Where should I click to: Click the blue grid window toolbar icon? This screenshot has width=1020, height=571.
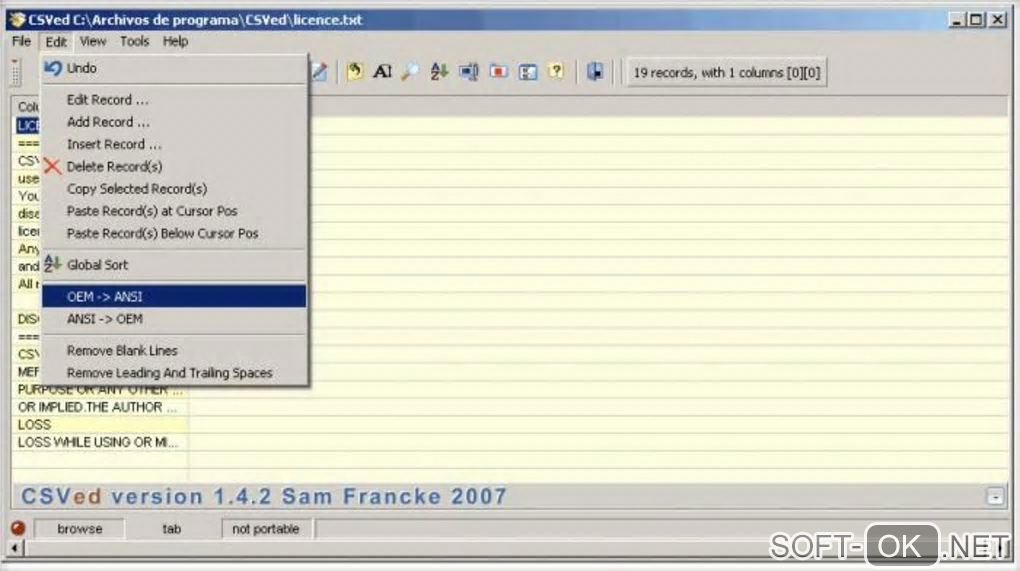click(528, 72)
